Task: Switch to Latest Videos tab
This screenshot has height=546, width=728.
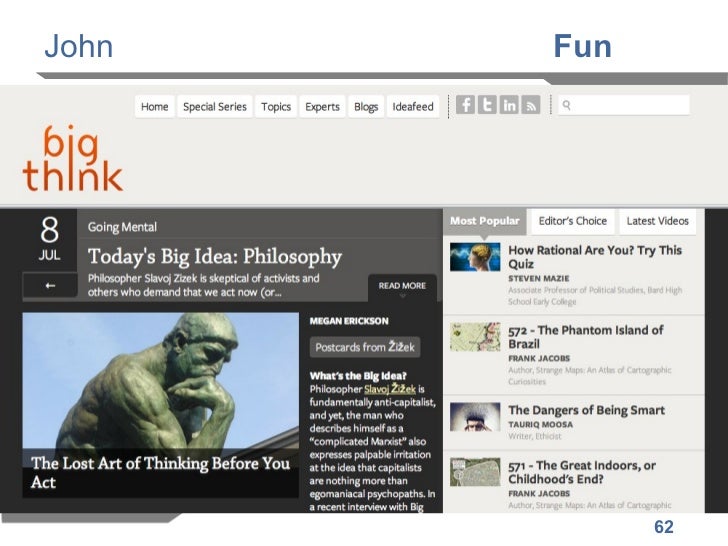Action: click(657, 221)
